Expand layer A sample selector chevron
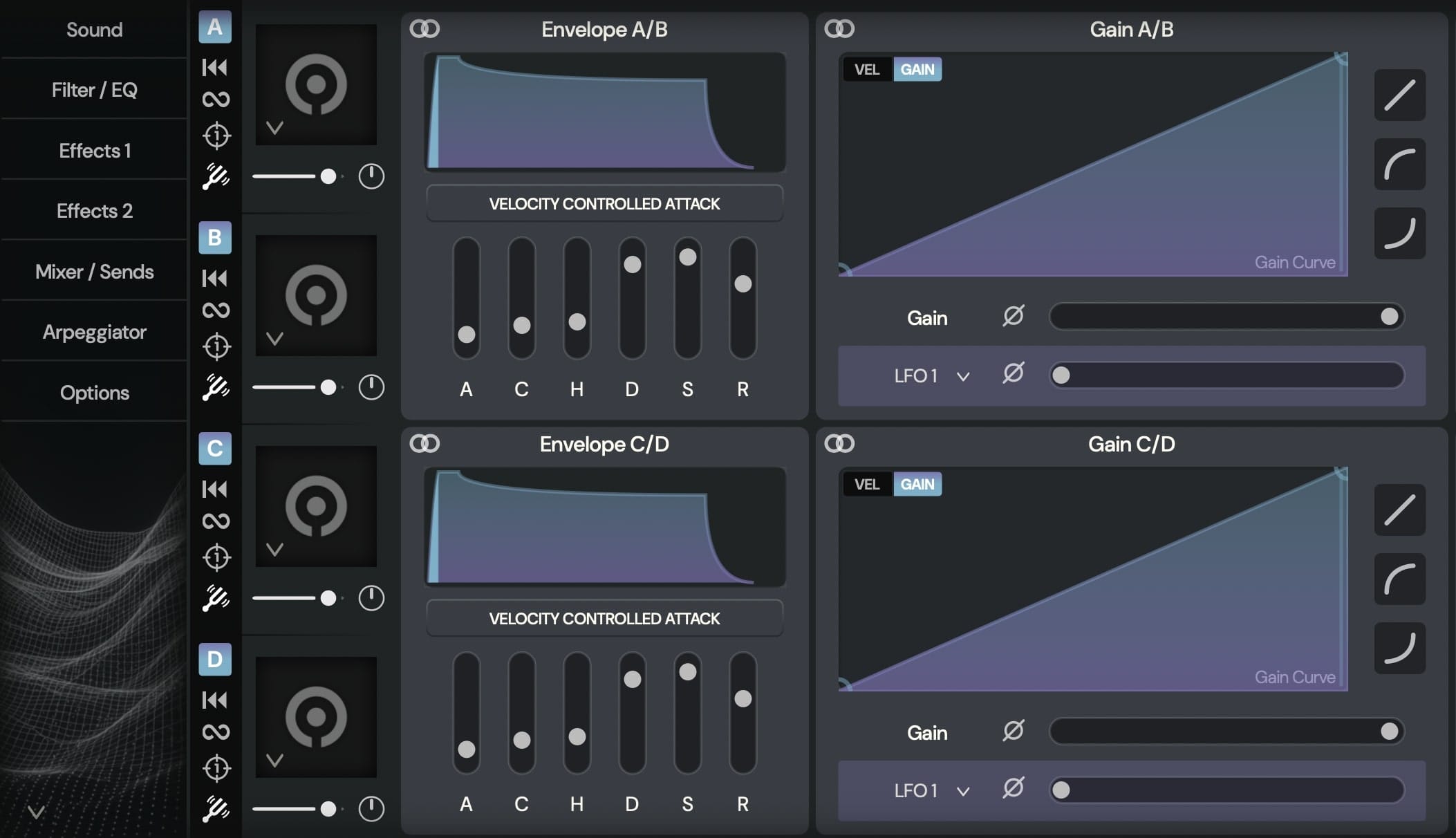This screenshot has height=838, width=1456. [x=275, y=127]
